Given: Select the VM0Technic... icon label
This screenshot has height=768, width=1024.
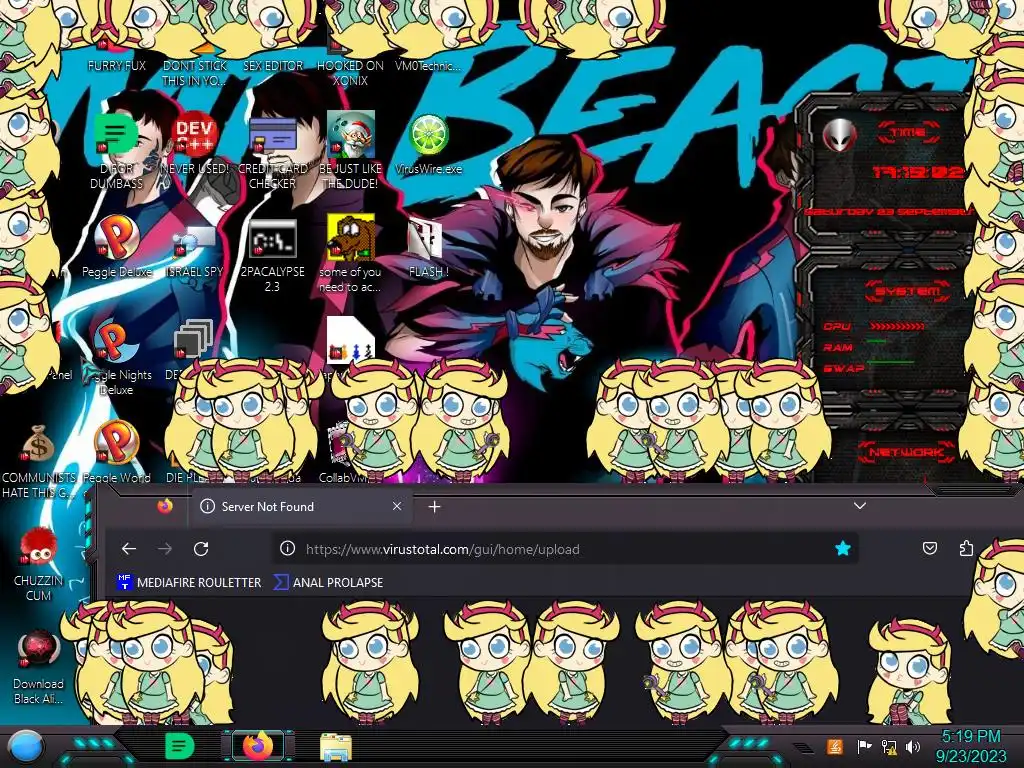Looking at the screenshot, I should (428, 65).
